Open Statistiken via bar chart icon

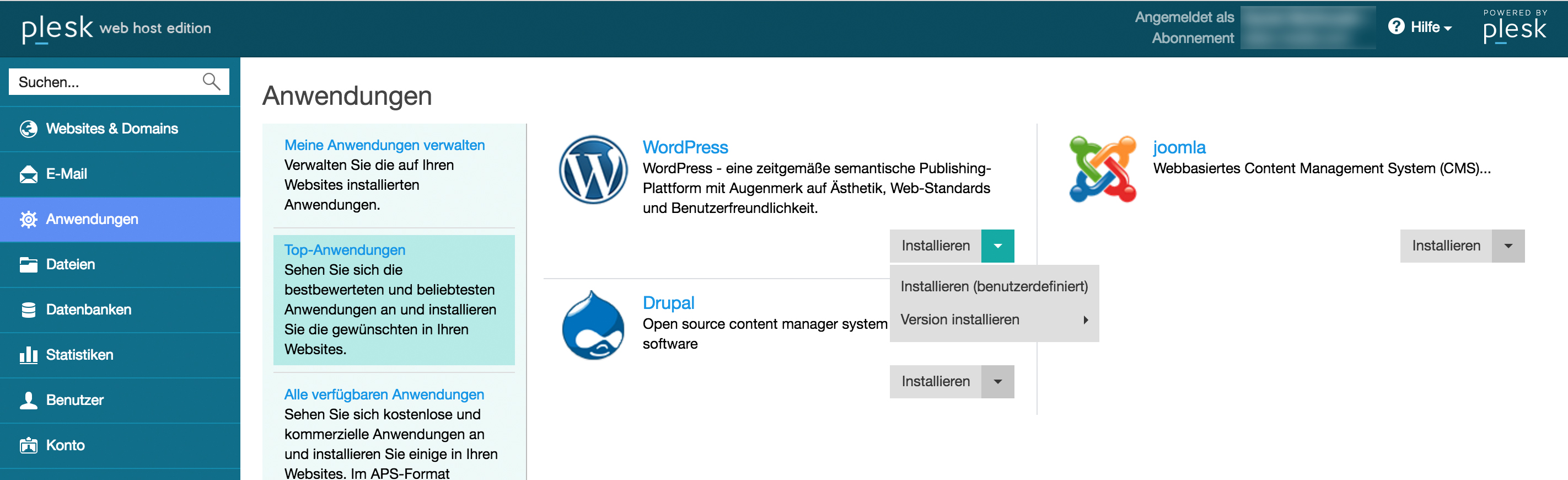point(28,355)
